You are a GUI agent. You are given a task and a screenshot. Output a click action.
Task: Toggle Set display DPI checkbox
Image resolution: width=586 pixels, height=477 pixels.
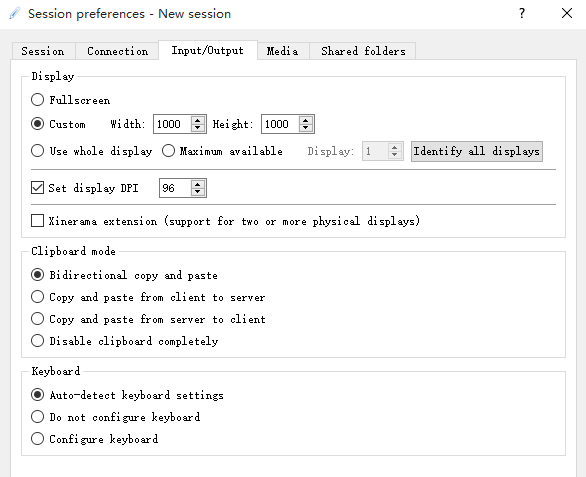click(x=37, y=188)
